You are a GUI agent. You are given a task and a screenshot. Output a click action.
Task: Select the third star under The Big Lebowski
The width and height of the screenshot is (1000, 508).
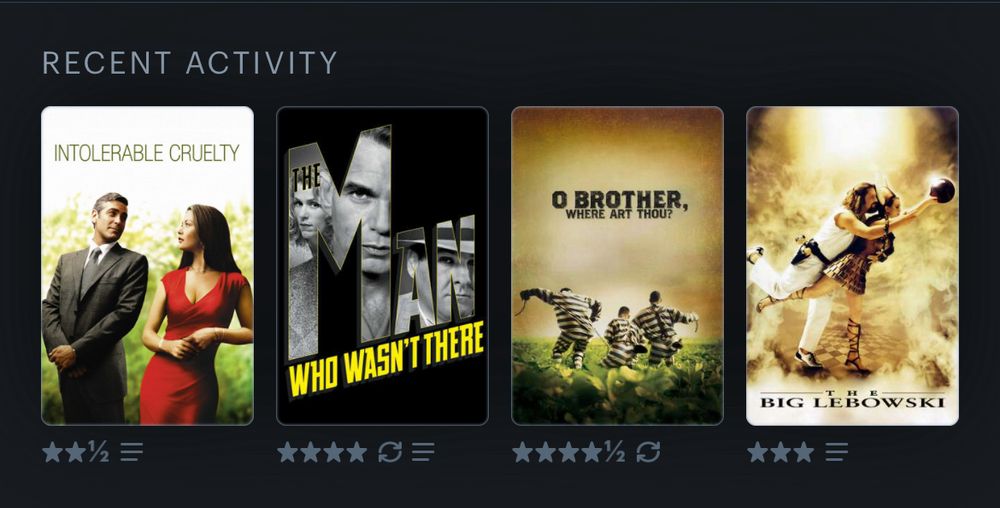[804, 453]
